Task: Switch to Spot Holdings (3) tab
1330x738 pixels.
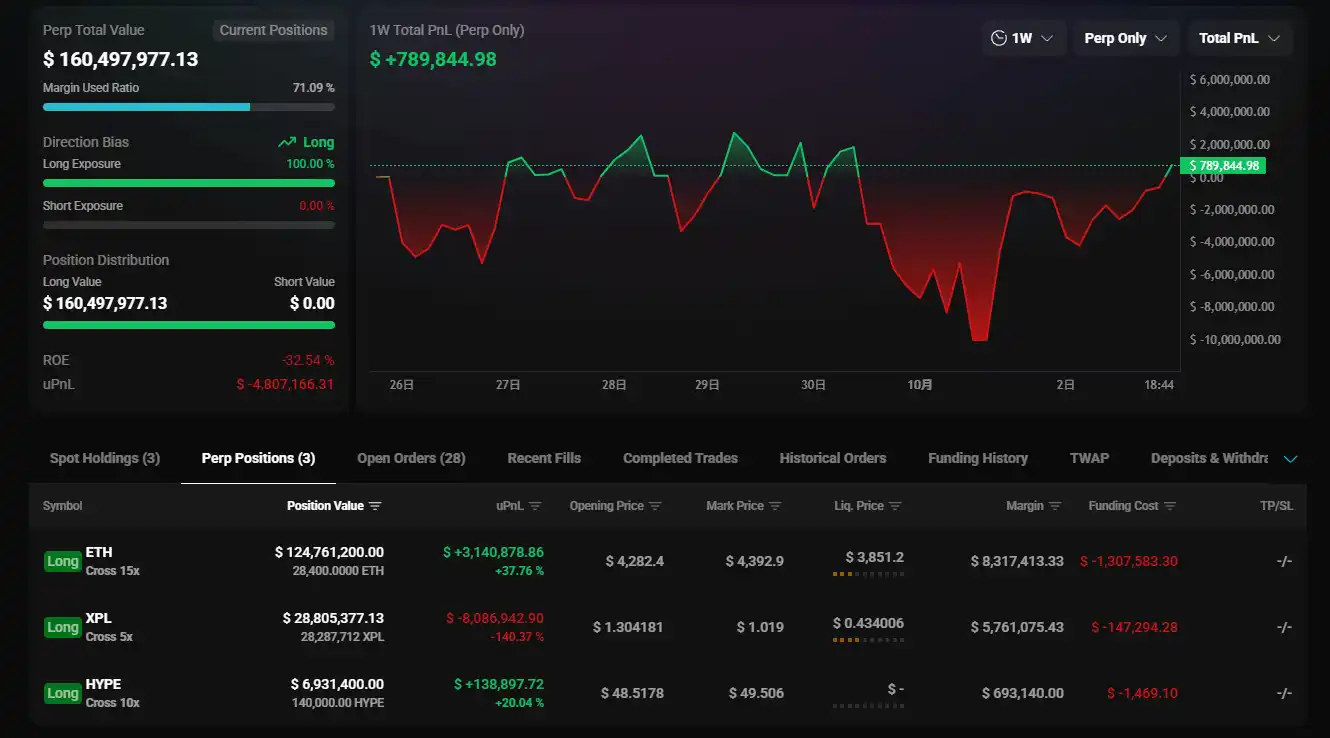Action: pos(105,458)
